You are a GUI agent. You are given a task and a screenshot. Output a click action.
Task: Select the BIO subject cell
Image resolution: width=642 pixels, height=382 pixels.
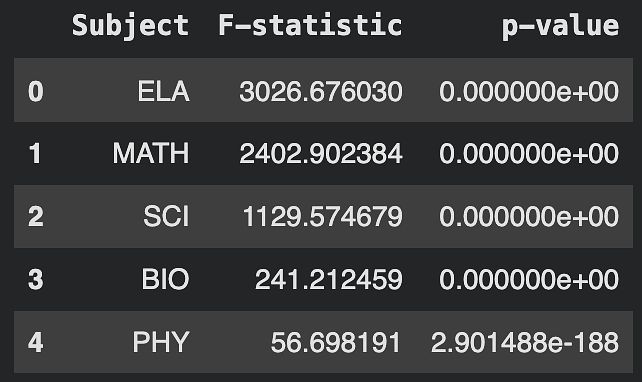[x=165, y=279]
